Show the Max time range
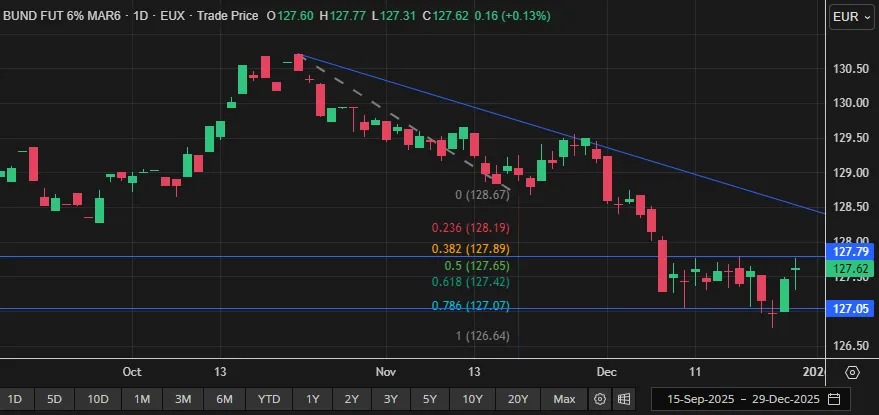Screen dimensions: 879x415 tap(563, 399)
